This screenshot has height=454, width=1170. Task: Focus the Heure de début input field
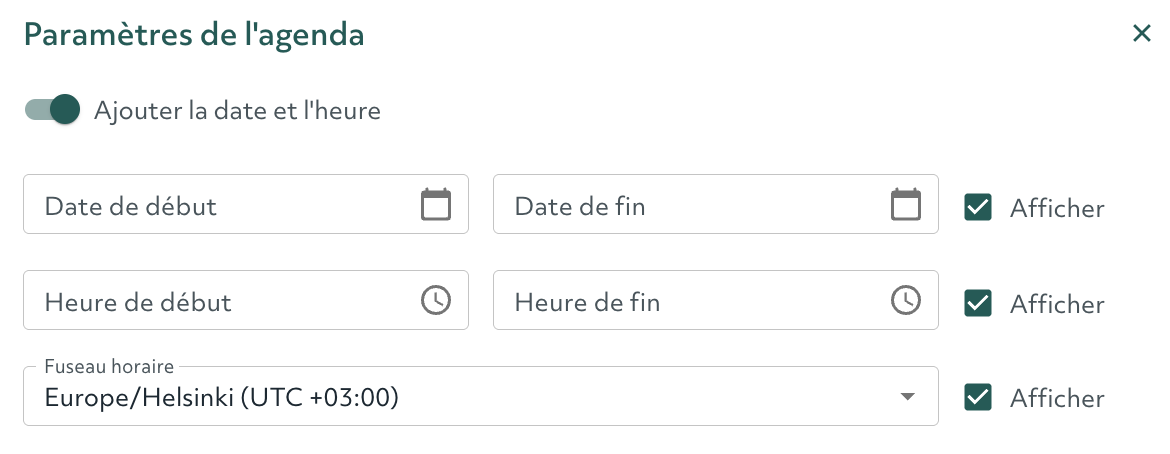pos(246,300)
